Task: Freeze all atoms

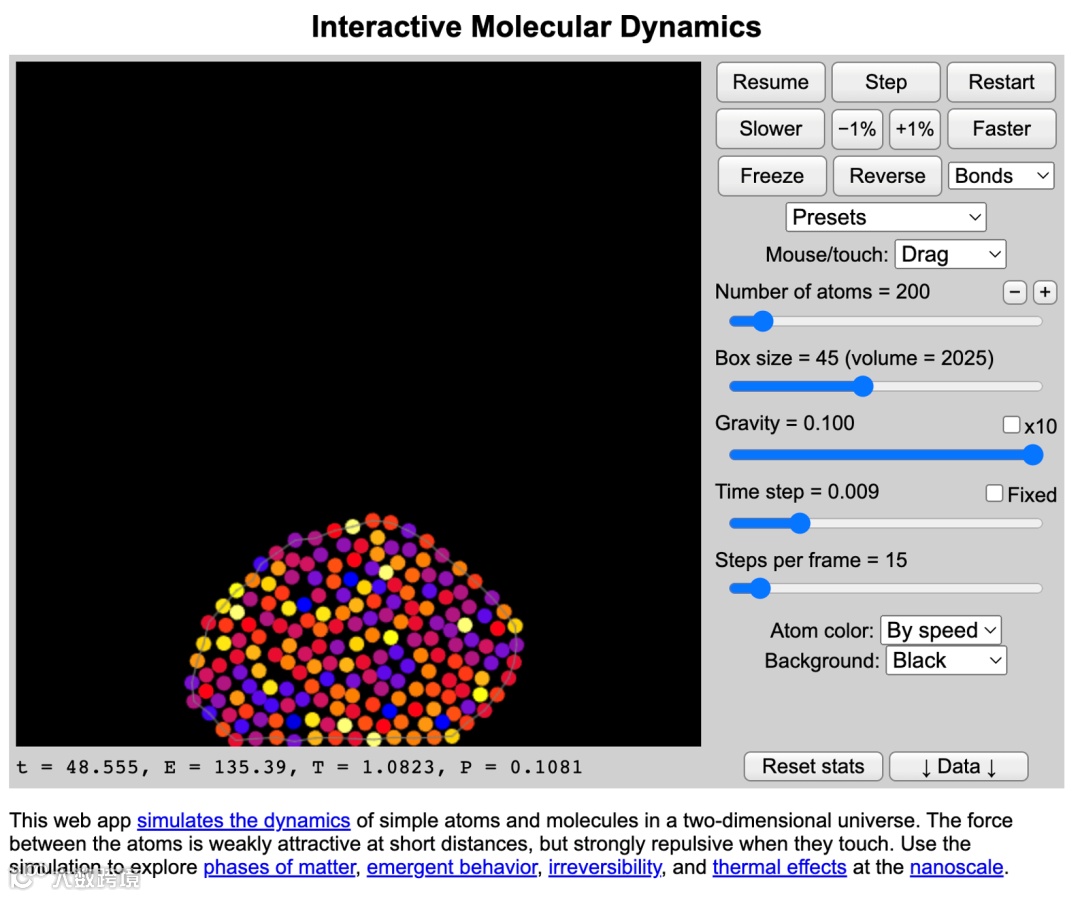Action: pyautogui.click(x=772, y=176)
